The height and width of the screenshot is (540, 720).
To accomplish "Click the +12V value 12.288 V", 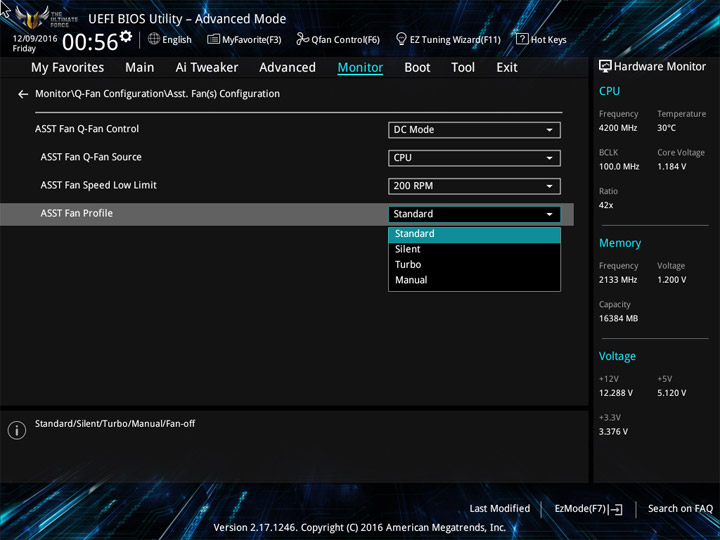I will click(x=615, y=393).
